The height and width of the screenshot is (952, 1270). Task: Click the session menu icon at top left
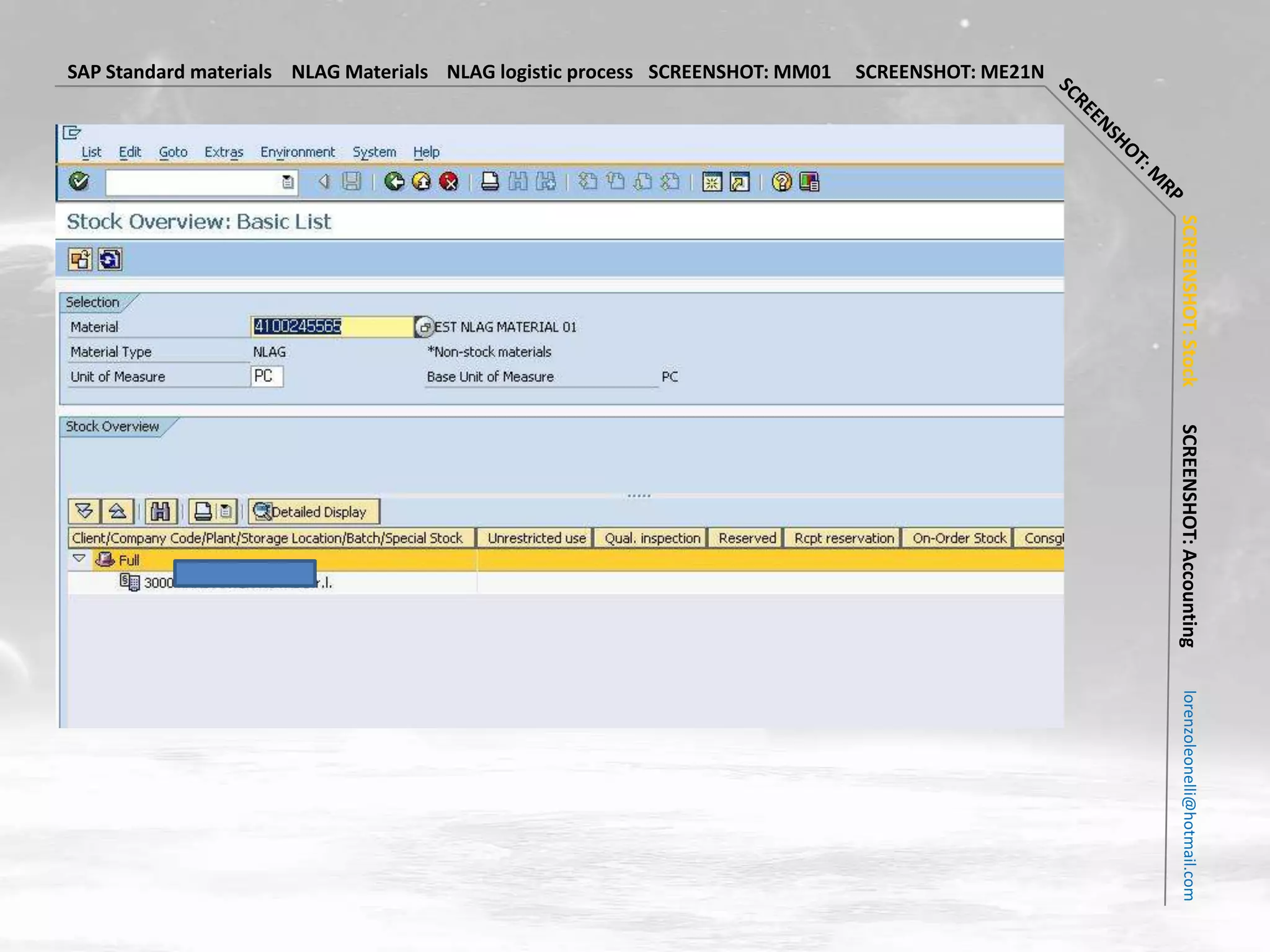click(x=72, y=132)
